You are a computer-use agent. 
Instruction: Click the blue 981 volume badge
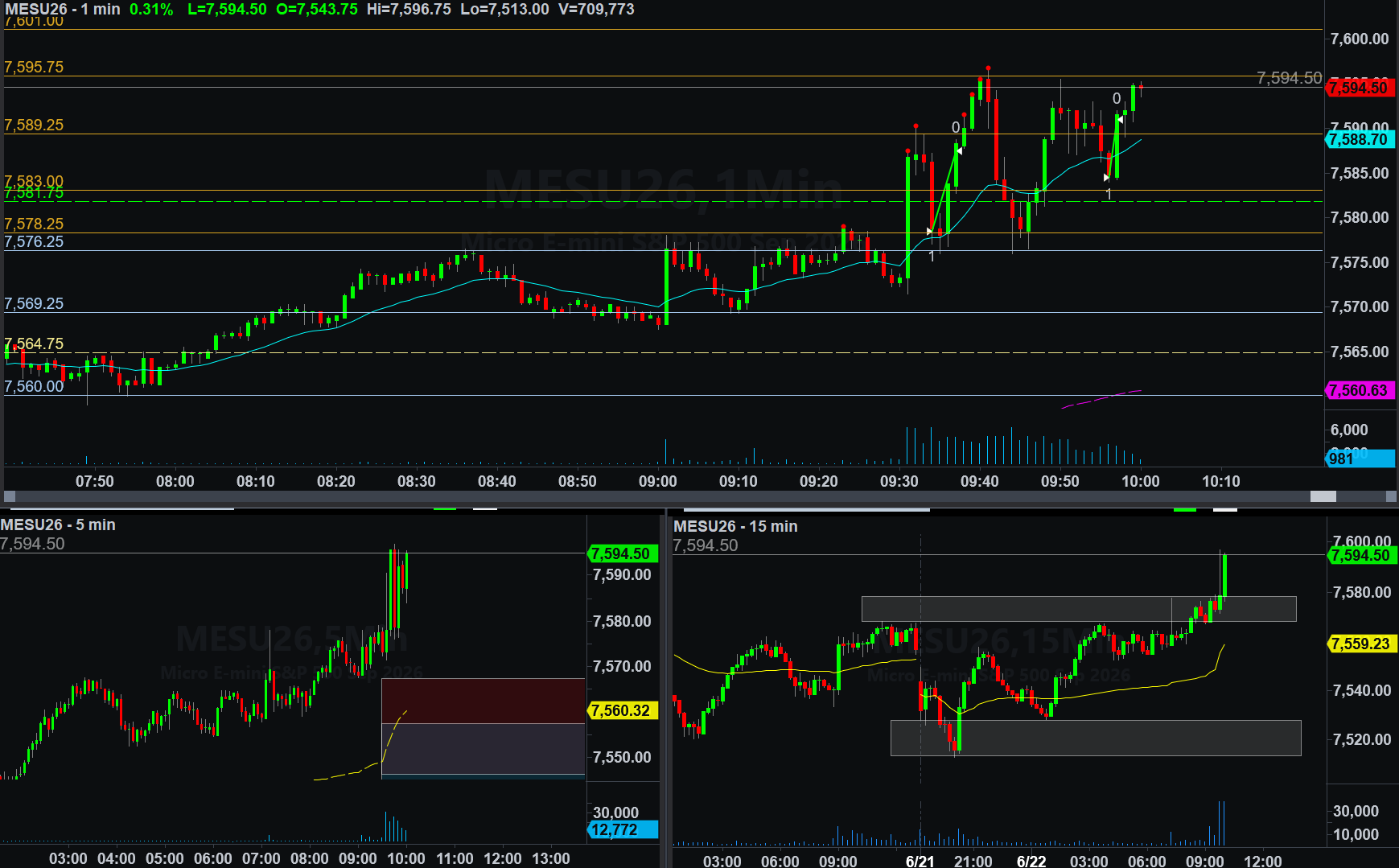(x=1359, y=459)
